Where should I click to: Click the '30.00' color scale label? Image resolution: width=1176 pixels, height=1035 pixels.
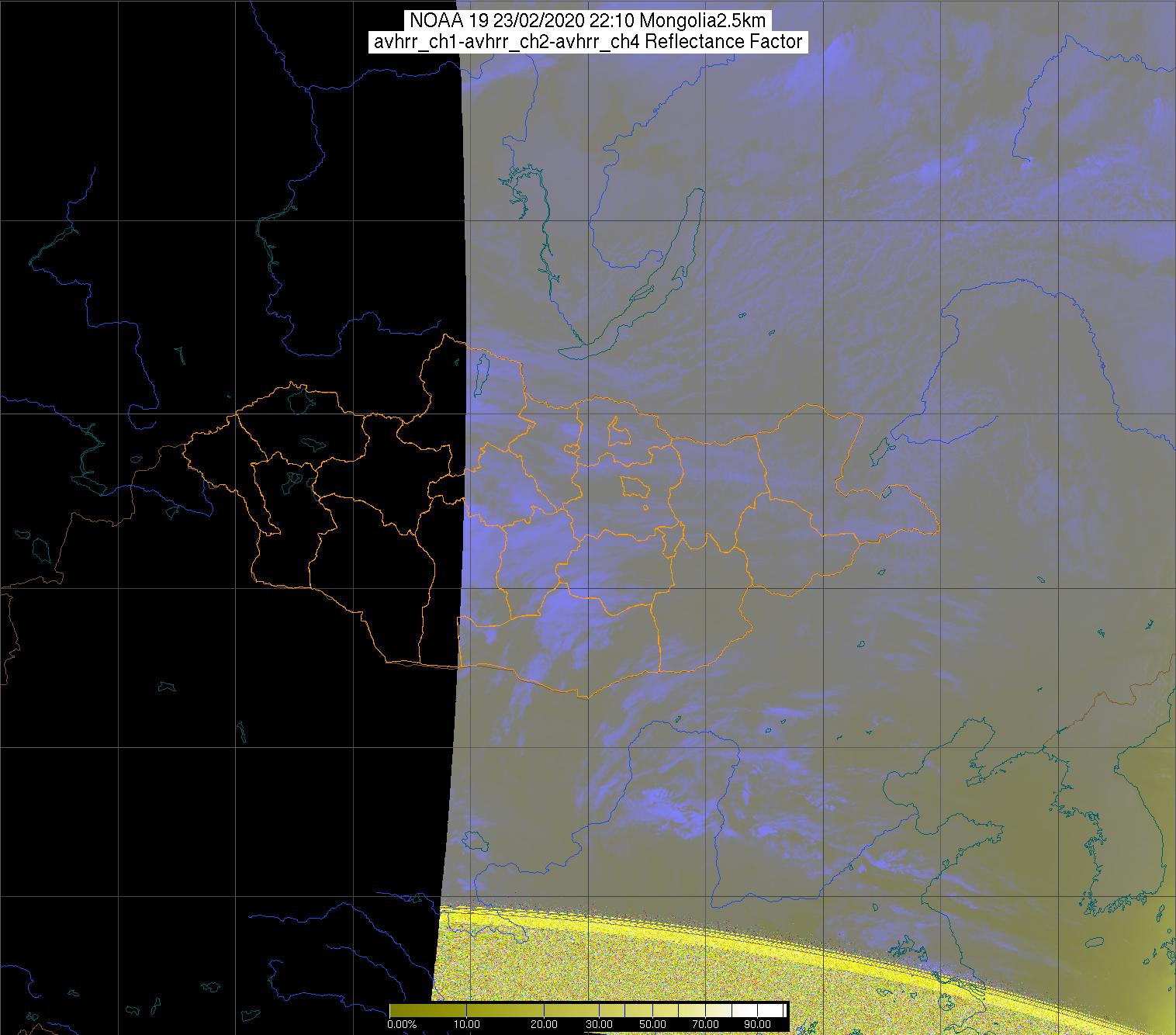click(599, 1024)
